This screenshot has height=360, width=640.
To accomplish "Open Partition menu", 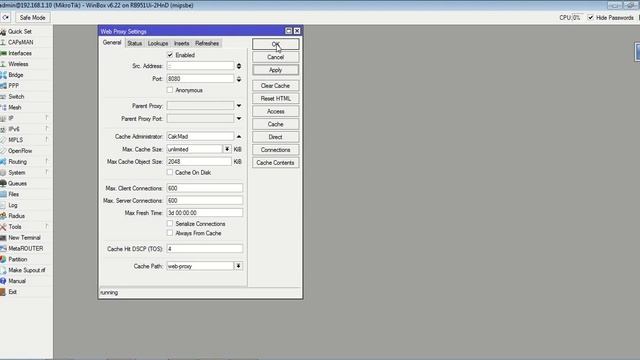I will point(18,259).
